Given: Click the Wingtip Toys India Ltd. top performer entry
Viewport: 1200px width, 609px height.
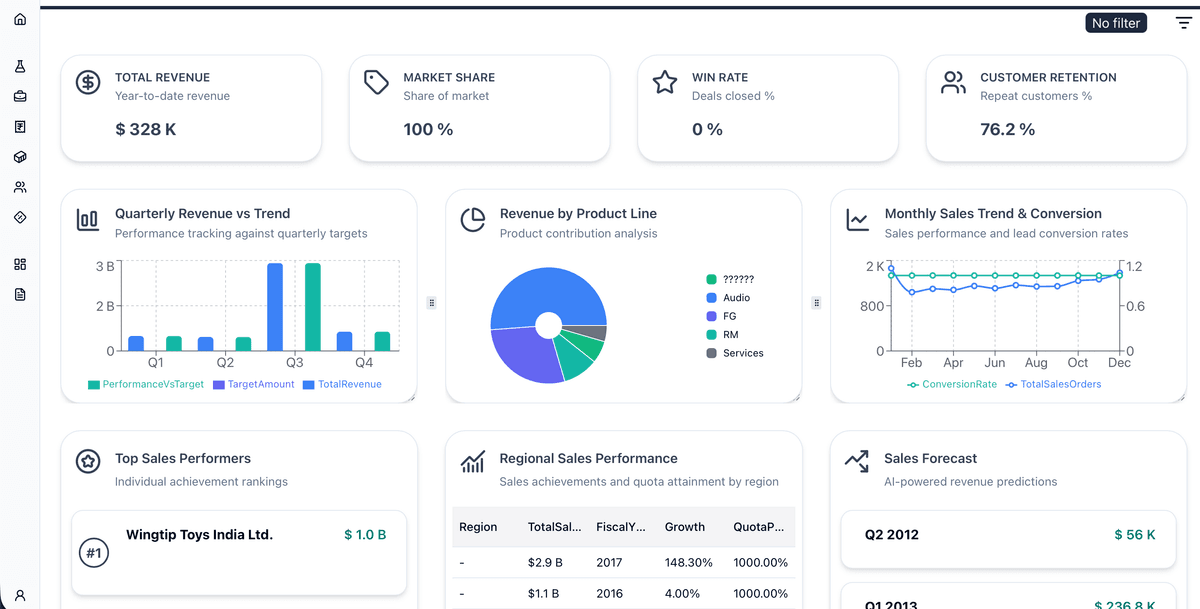Looking at the screenshot, I should [x=238, y=552].
